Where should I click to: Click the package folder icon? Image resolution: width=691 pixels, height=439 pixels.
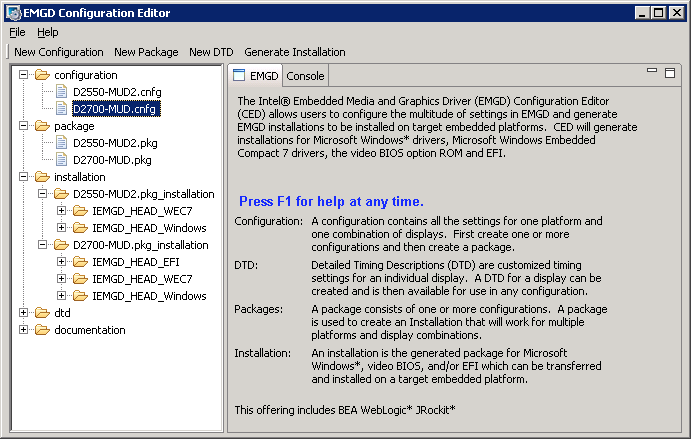tap(42, 126)
